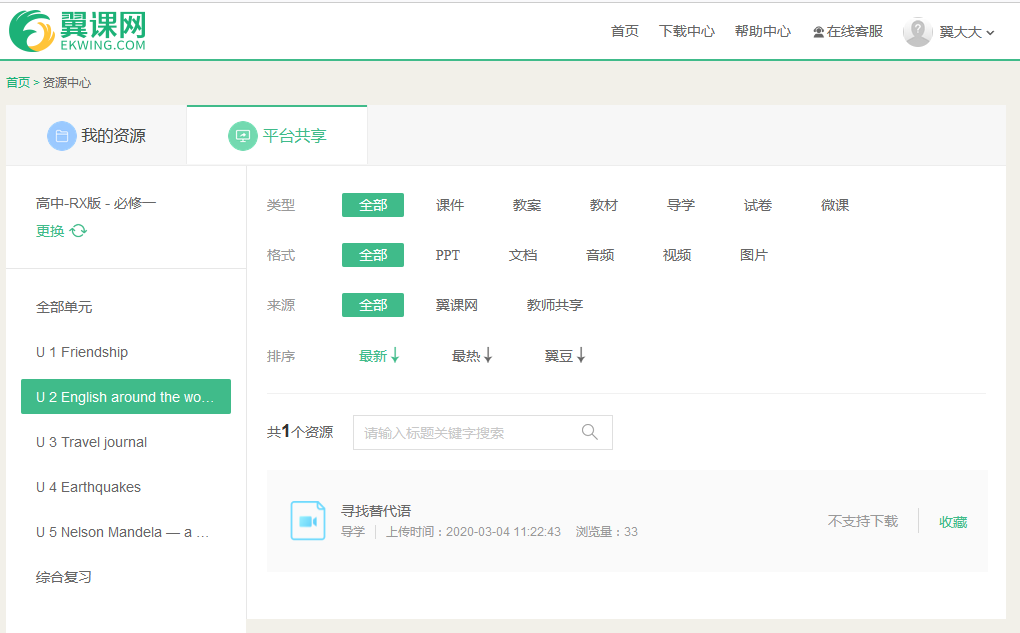Click the upload time 2020-03-04 11:22:43

(503, 532)
